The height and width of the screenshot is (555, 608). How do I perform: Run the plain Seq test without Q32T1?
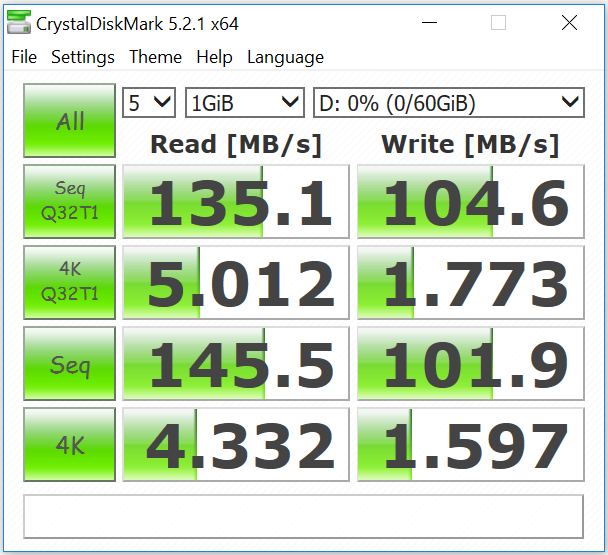click(70, 365)
